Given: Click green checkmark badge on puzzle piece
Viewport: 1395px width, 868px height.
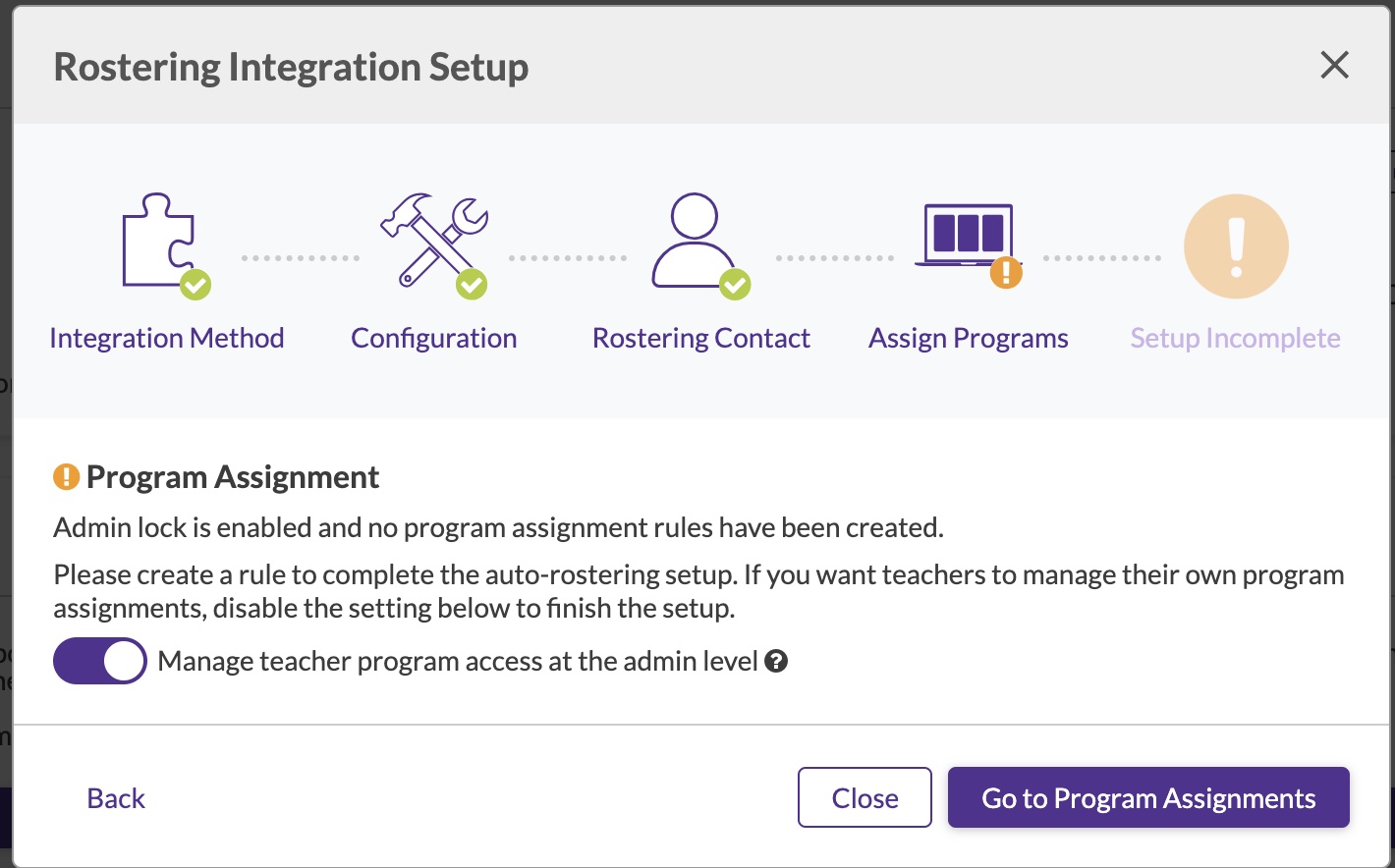Looking at the screenshot, I should coord(195,285).
